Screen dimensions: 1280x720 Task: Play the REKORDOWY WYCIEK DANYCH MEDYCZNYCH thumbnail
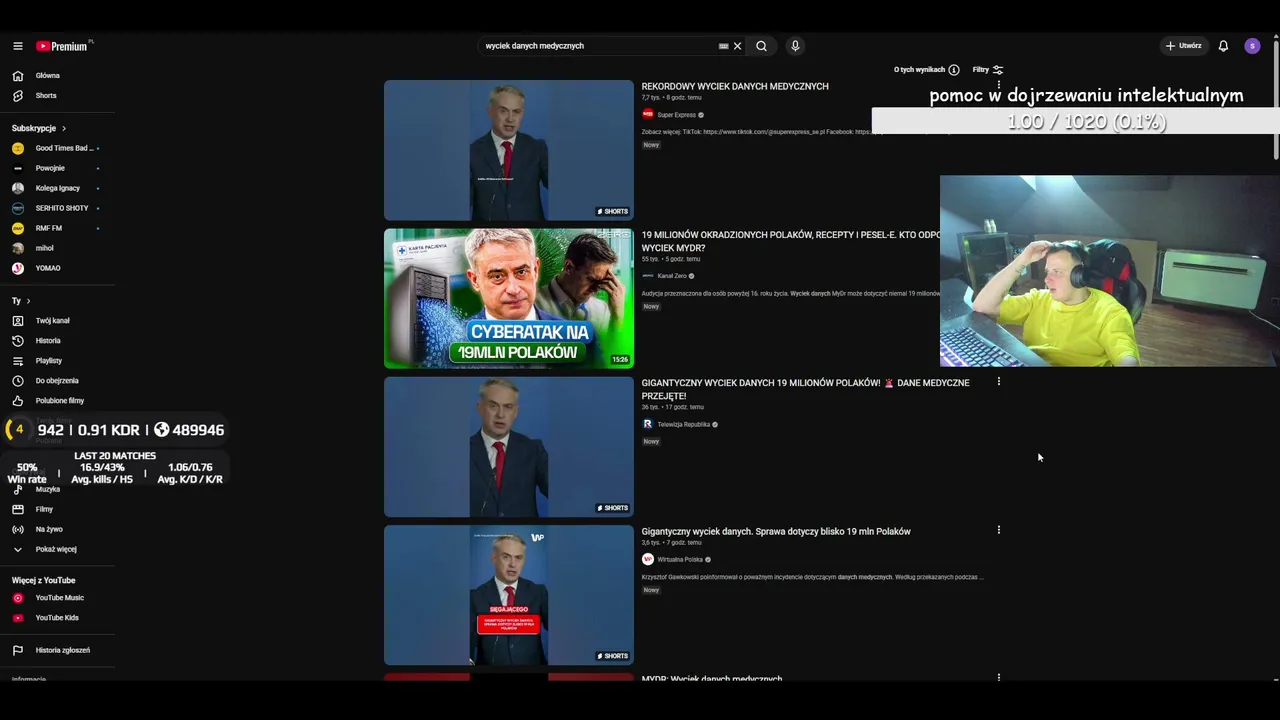(x=509, y=150)
